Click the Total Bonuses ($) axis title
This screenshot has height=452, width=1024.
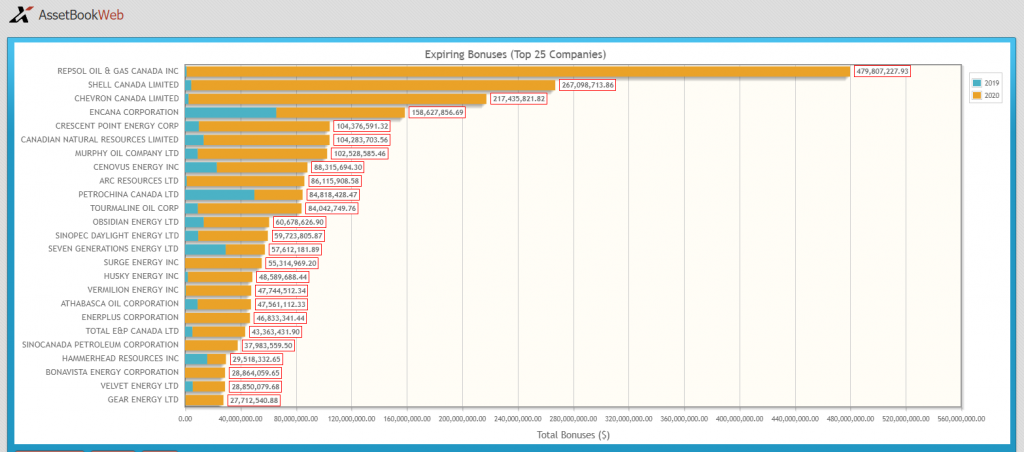[573, 434]
